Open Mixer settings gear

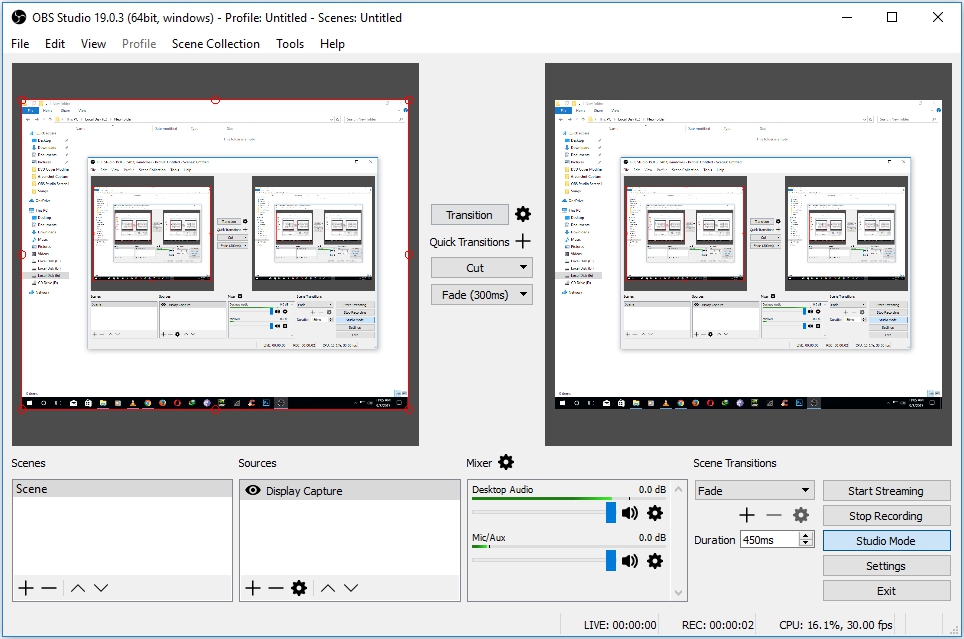click(505, 462)
